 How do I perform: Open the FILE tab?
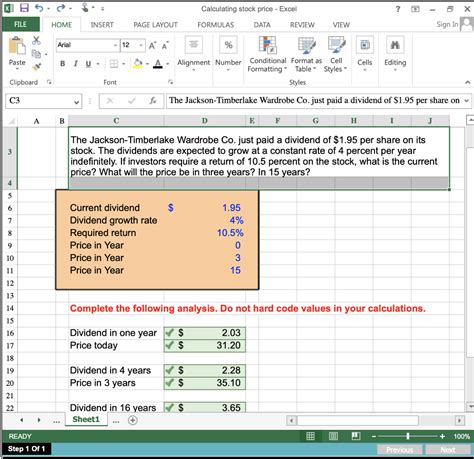pyautogui.click(x=21, y=24)
